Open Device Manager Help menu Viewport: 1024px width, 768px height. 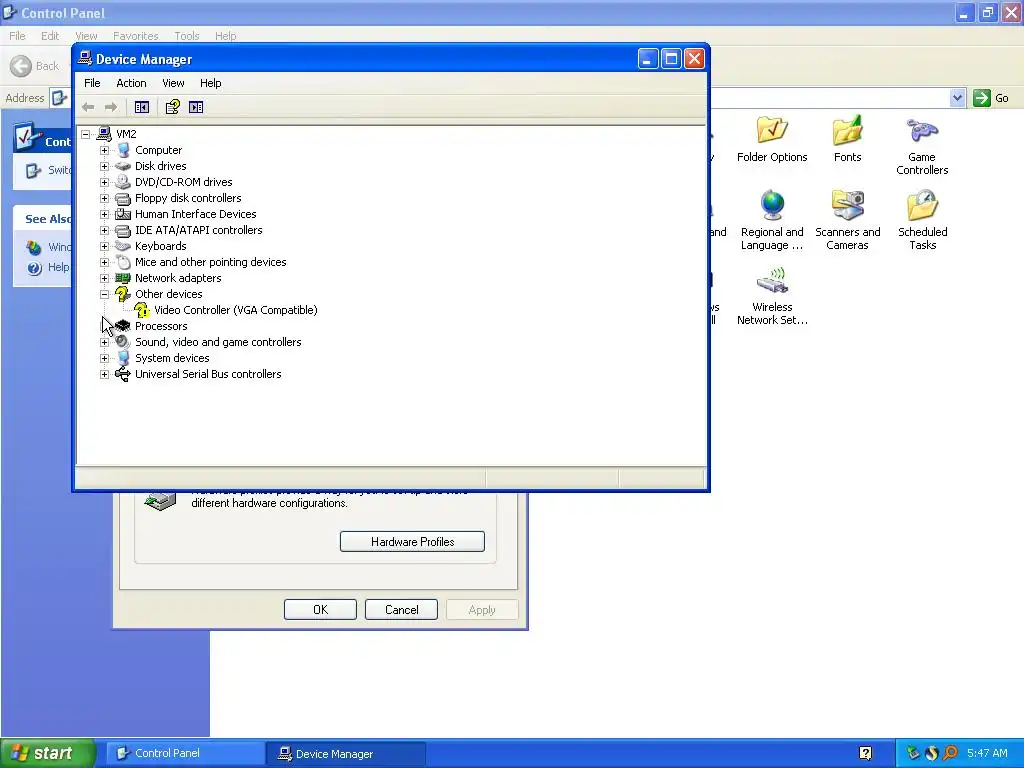coord(210,83)
